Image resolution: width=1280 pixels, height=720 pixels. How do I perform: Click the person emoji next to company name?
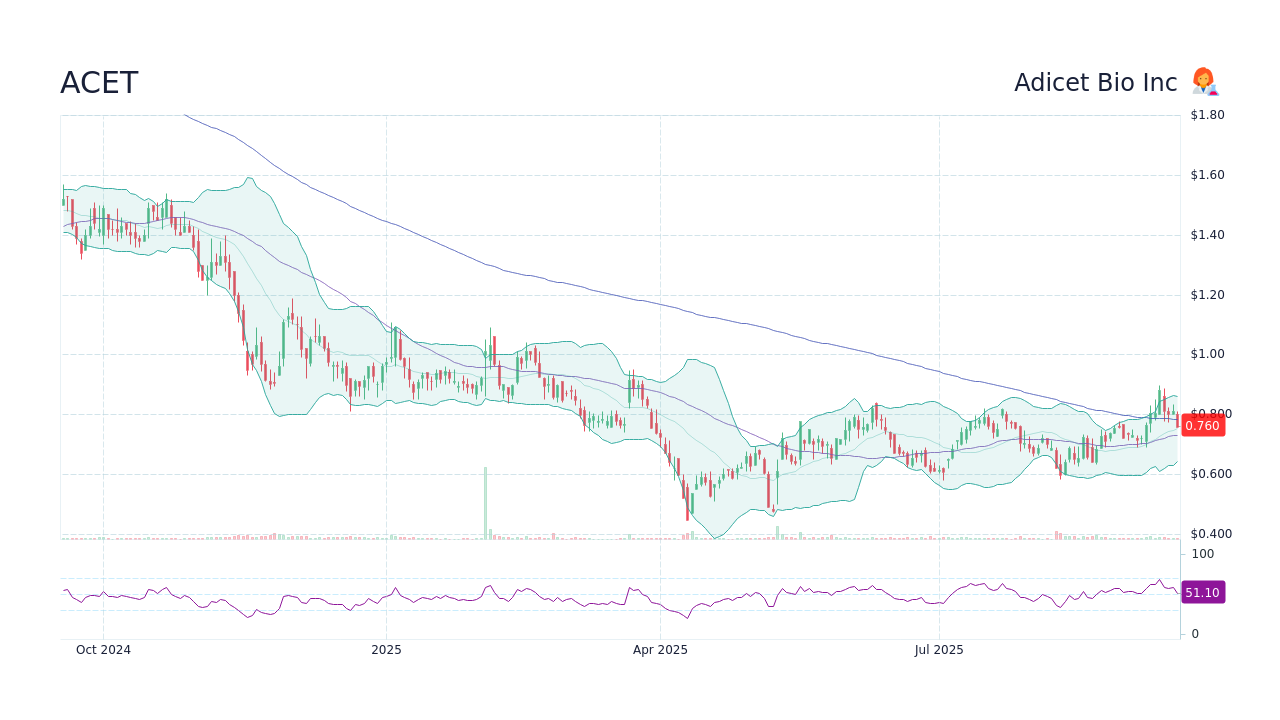pyautogui.click(x=1204, y=82)
